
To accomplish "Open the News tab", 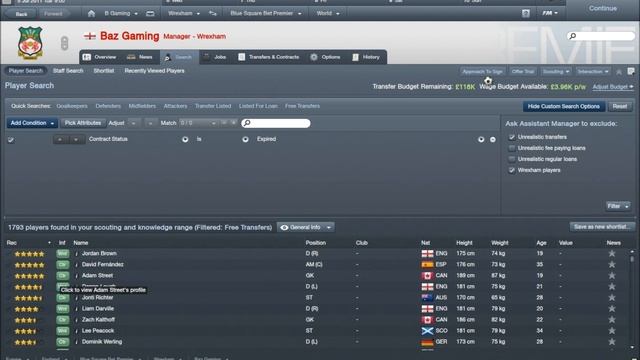I will (140, 57).
